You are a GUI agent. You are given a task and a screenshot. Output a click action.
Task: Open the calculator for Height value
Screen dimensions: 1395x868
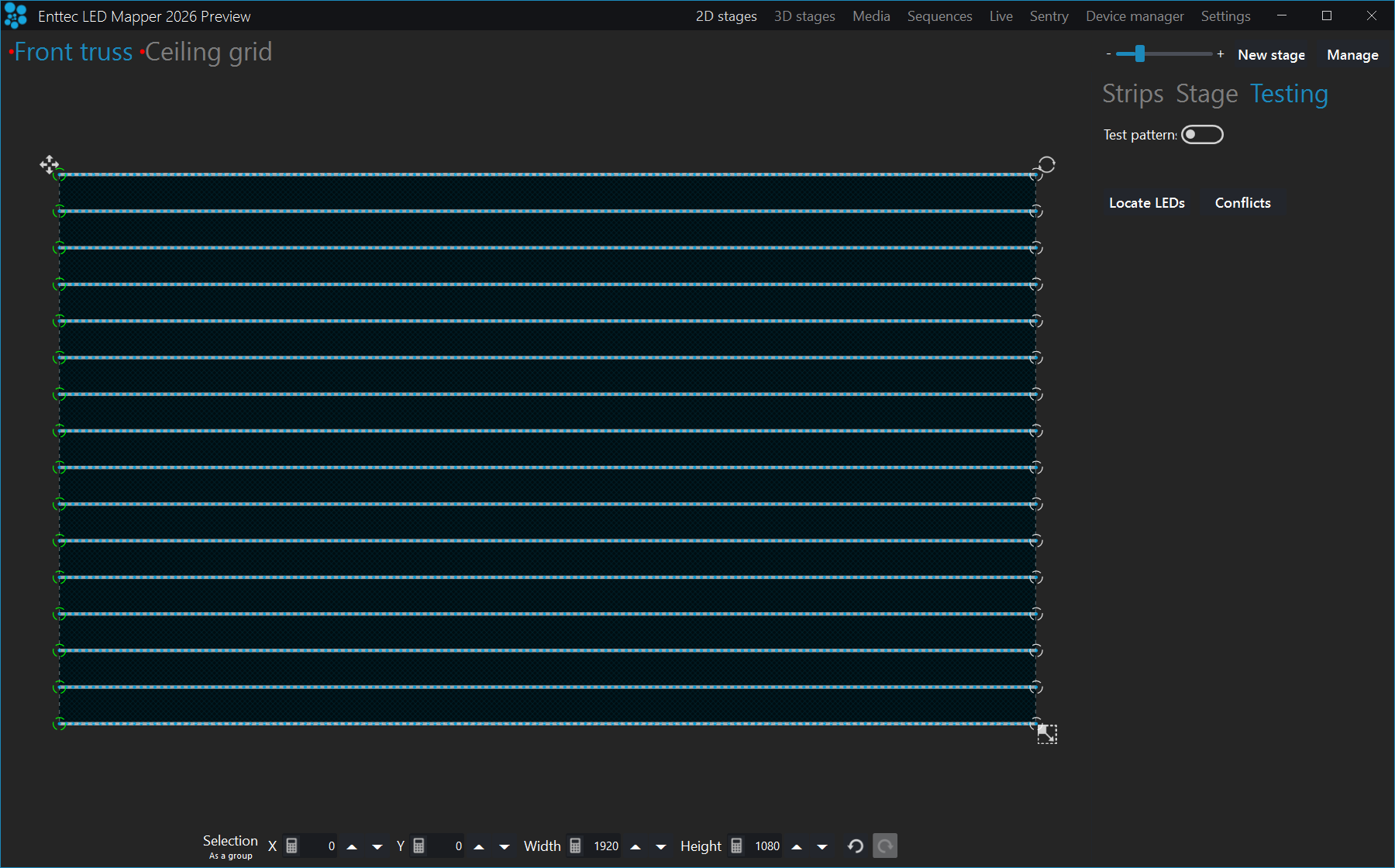pyautogui.click(x=737, y=846)
